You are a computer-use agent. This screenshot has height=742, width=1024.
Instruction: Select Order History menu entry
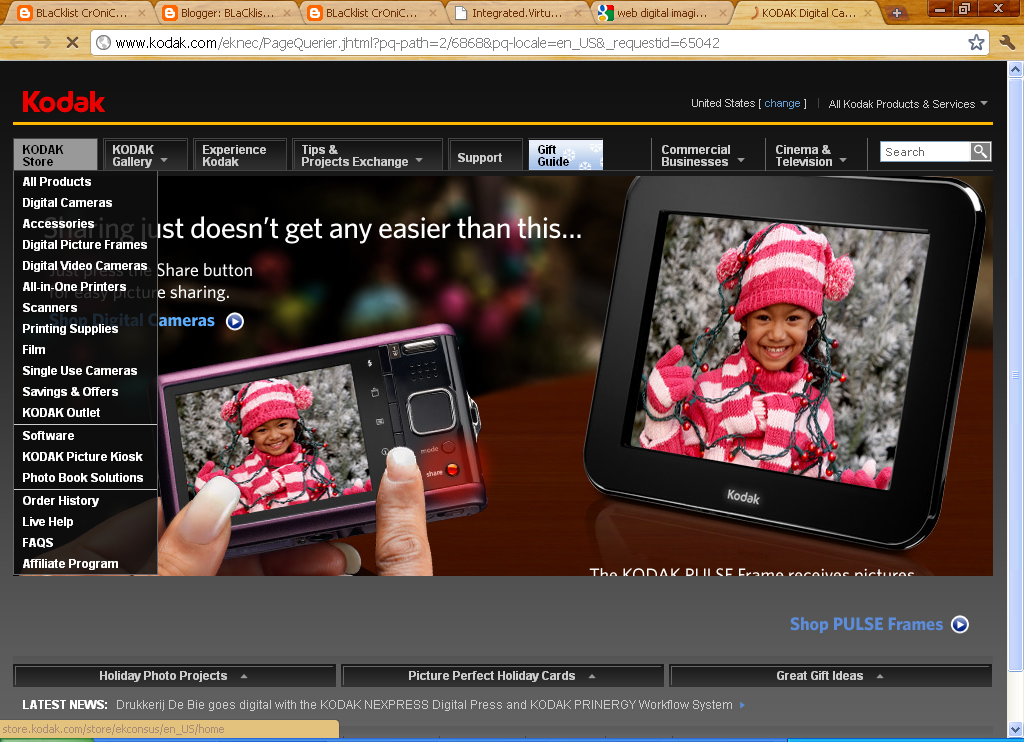(x=61, y=500)
